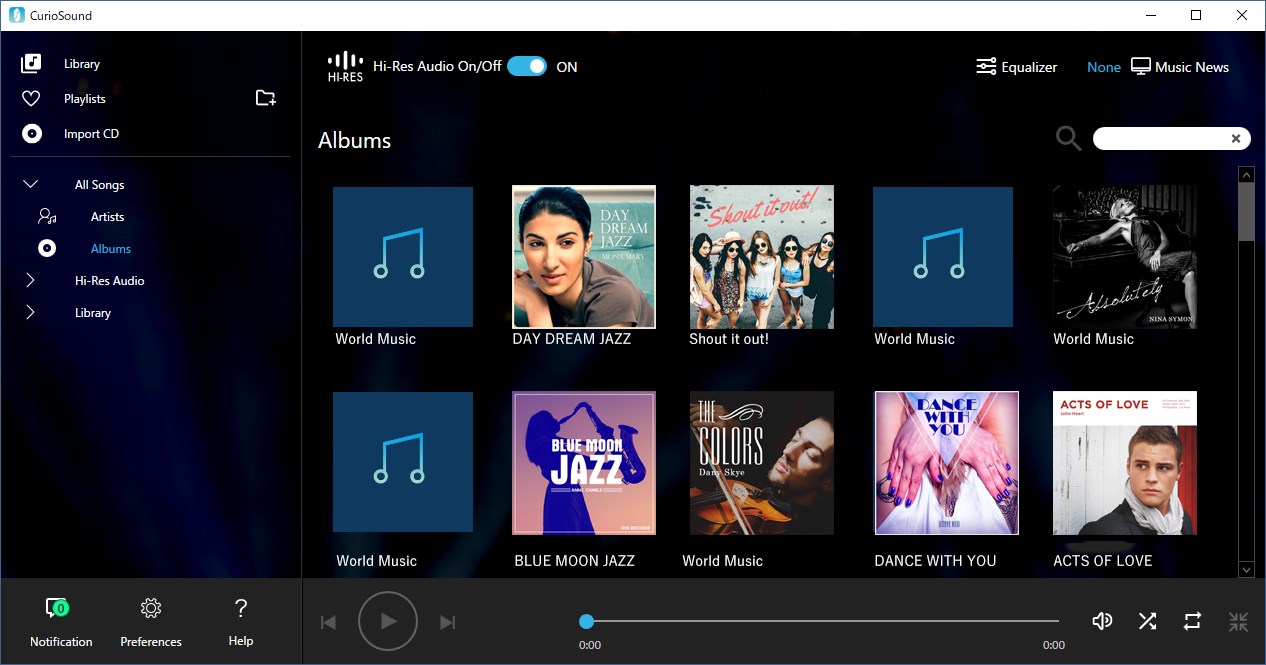Toggle repeat mode
1266x665 pixels.
tap(1192, 621)
